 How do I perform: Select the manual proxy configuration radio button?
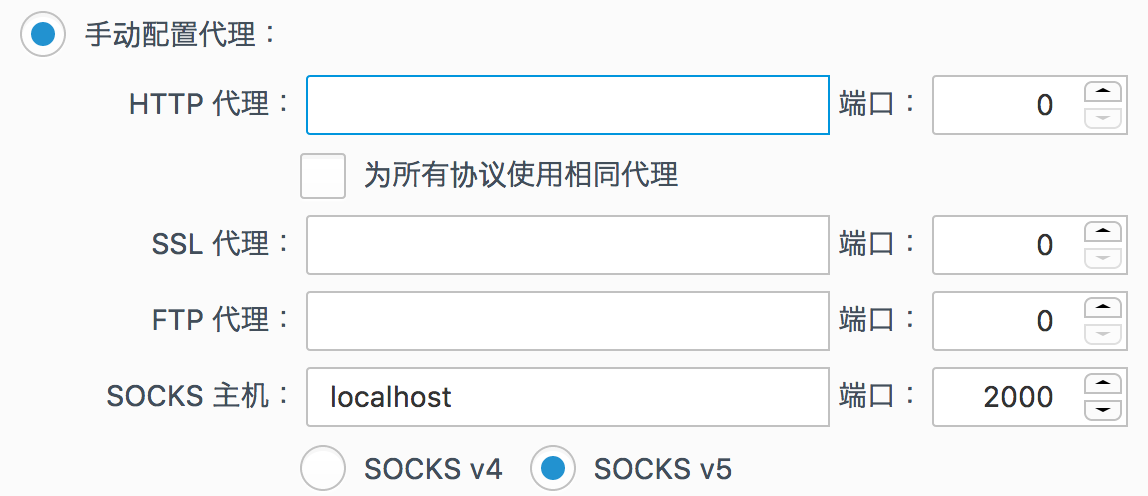pyautogui.click(x=43, y=34)
